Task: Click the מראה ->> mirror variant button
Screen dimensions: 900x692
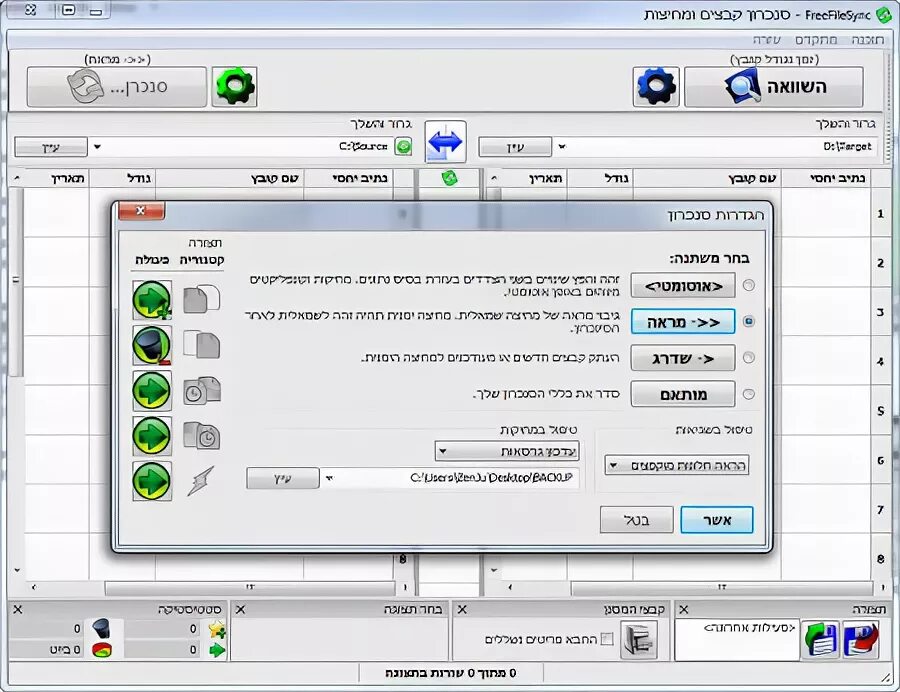Action: click(x=683, y=321)
